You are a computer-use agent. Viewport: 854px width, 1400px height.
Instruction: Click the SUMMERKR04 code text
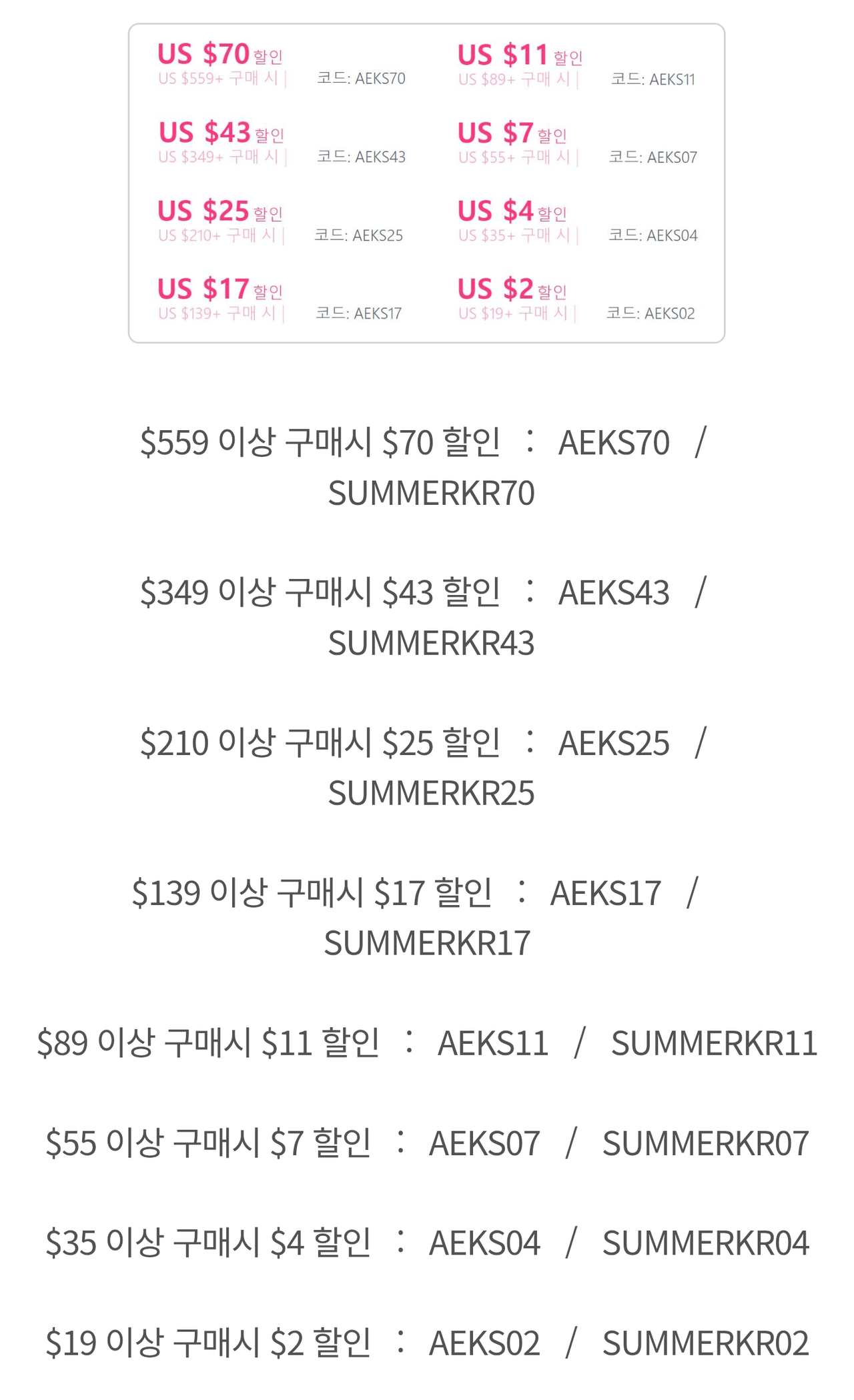click(706, 1243)
